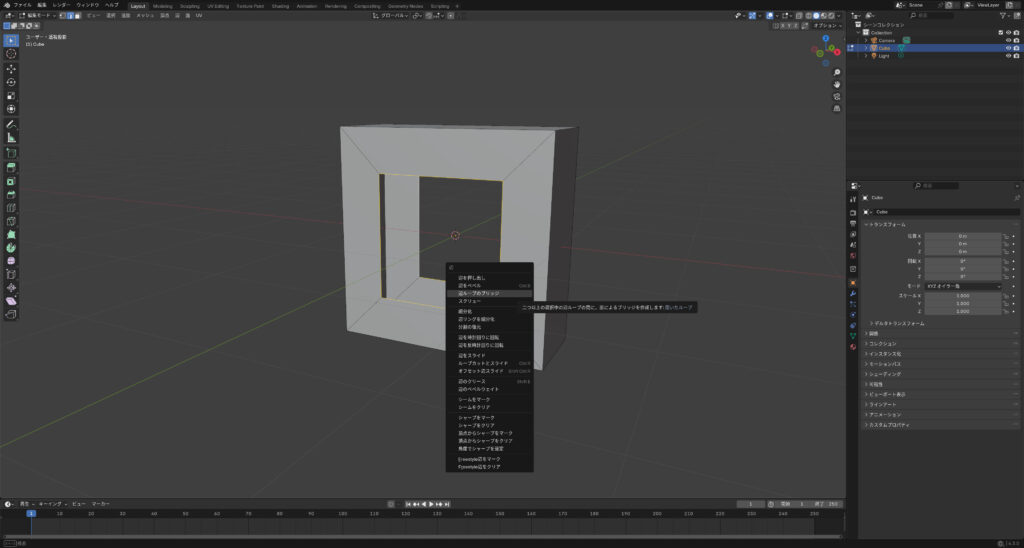Toggle the camera view icon in viewport
The image size is (1024, 548).
click(837, 96)
